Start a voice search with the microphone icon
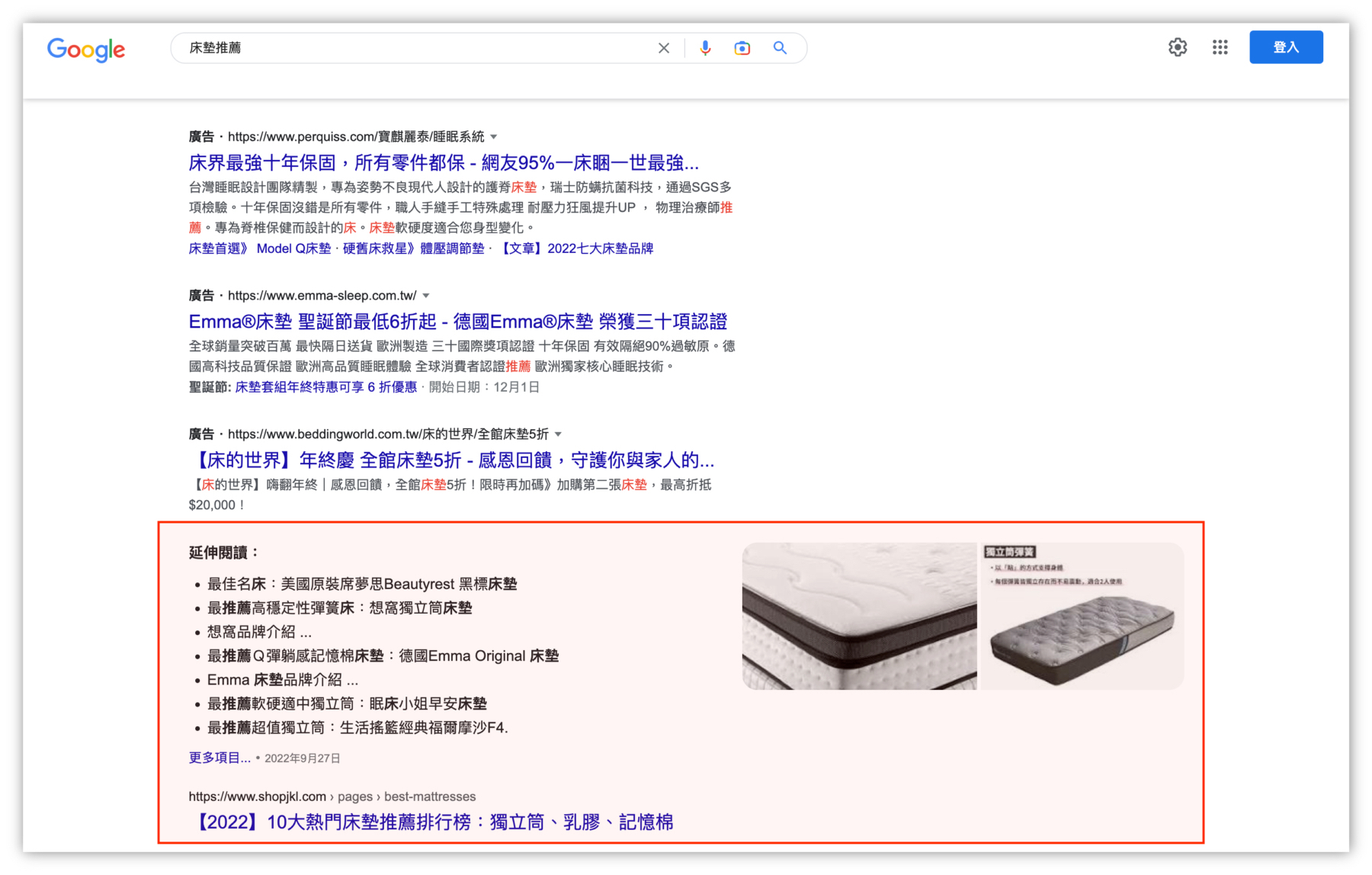 pos(705,47)
